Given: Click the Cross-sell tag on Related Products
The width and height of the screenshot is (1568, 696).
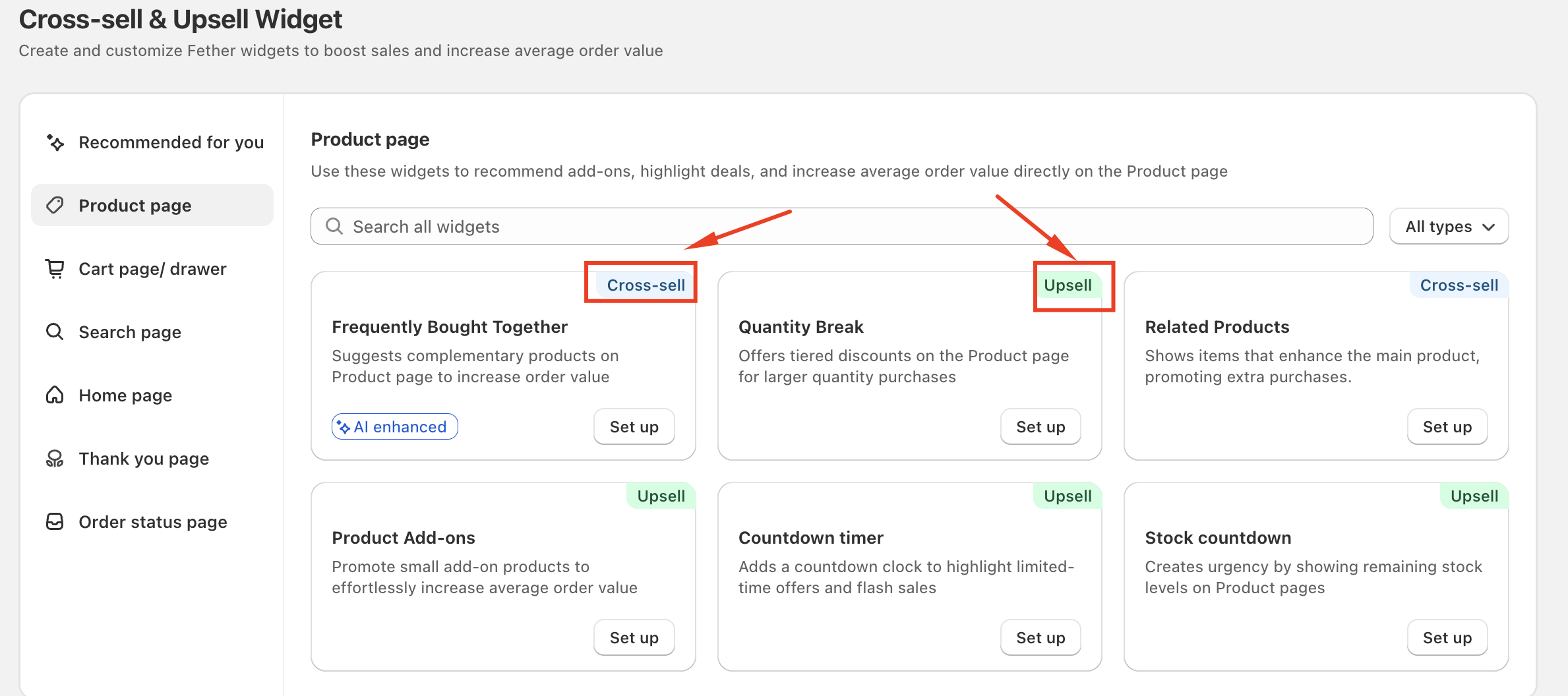Looking at the screenshot, I should [x=1459, y=285].
